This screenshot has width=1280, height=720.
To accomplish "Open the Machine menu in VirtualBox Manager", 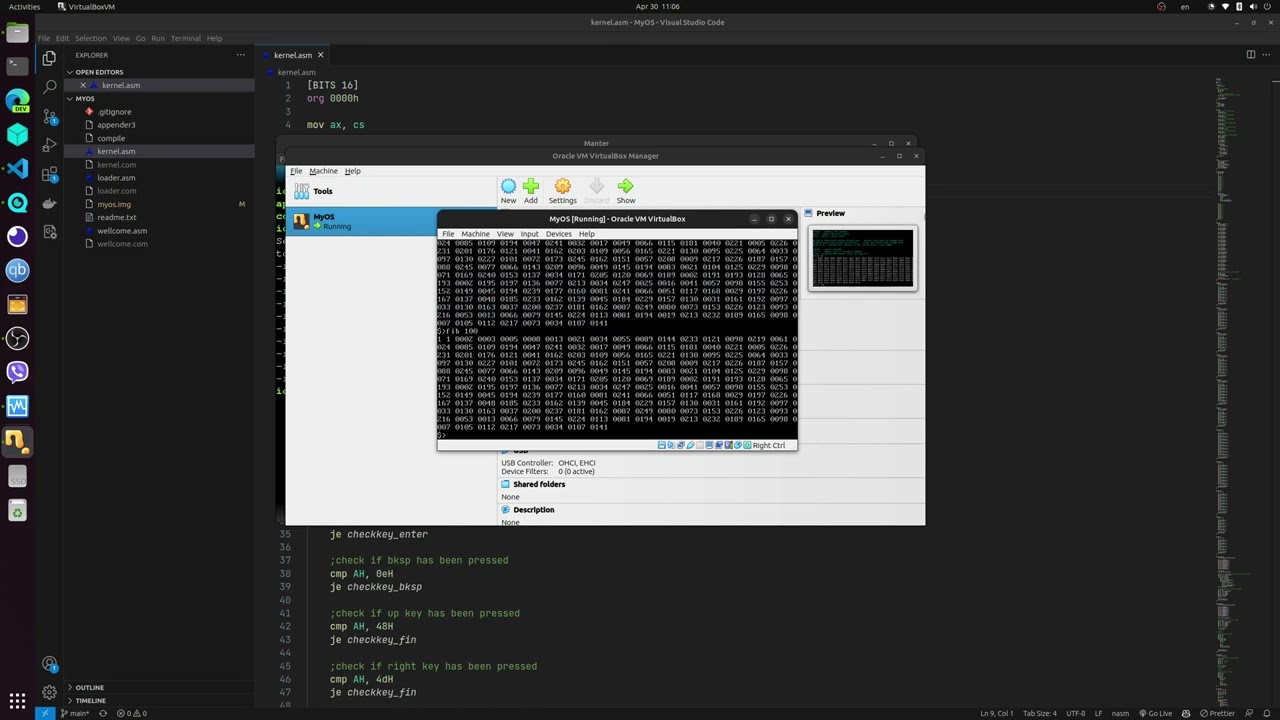I will (323, 171).
